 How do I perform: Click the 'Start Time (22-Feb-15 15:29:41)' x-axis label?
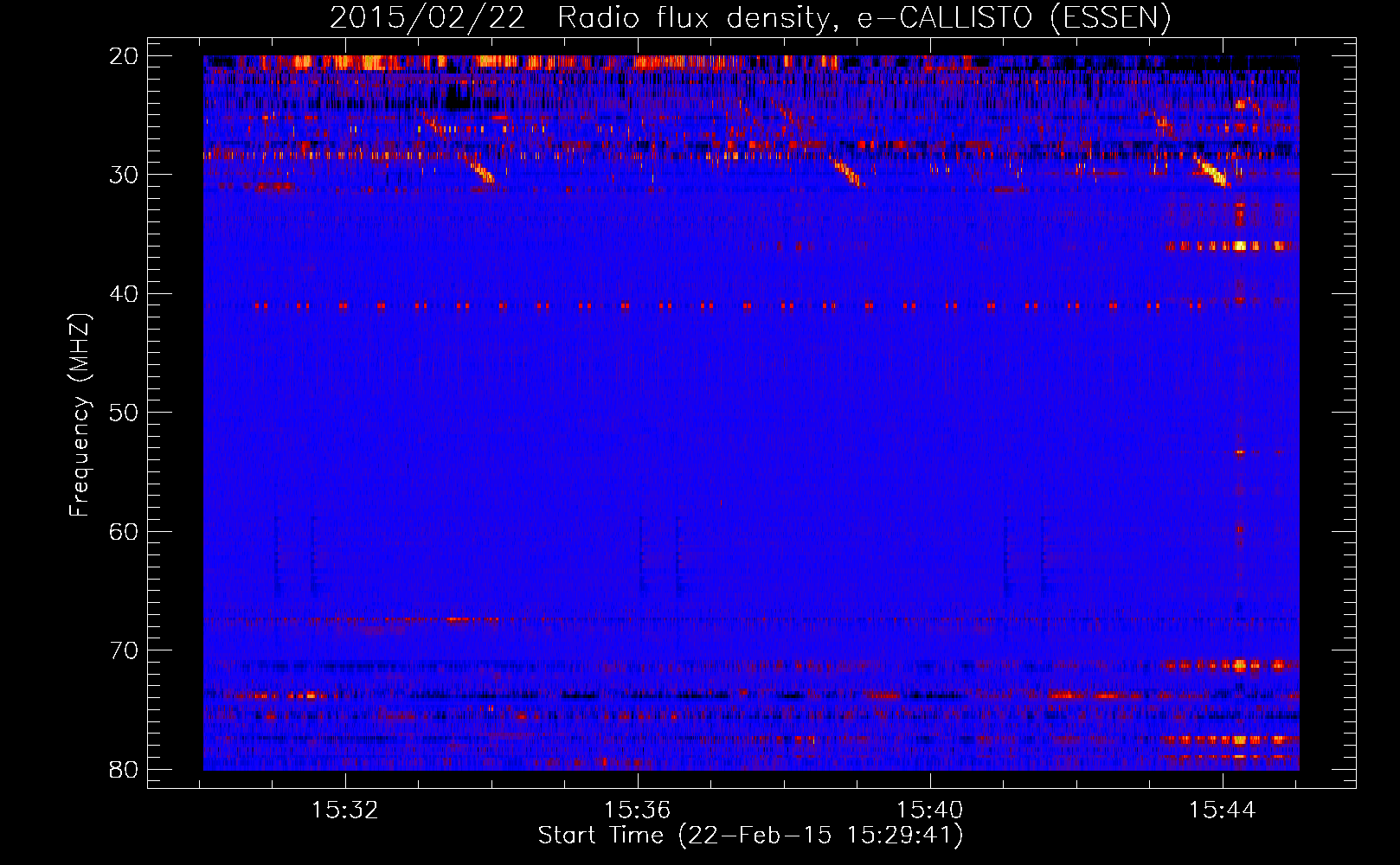click(x=750, y=836)
